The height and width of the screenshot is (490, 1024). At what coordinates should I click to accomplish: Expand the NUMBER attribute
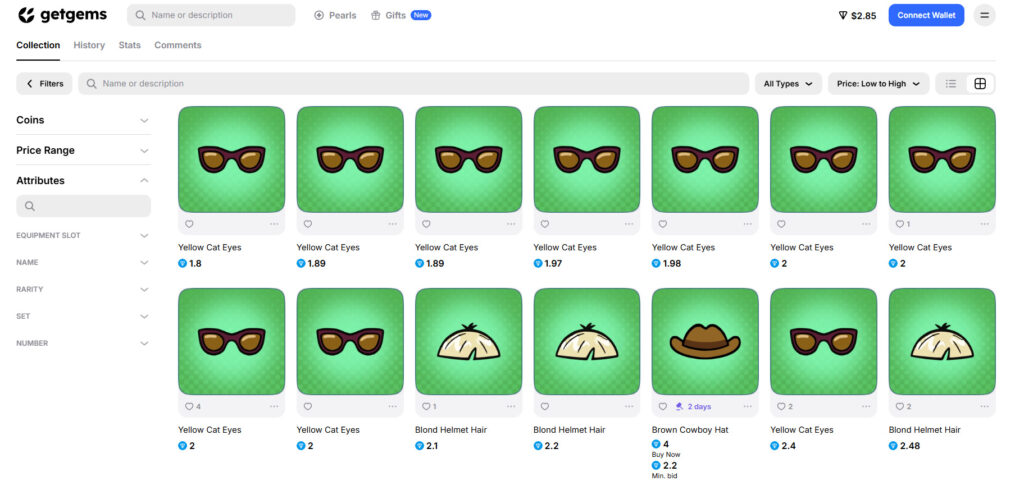point(84,343)
